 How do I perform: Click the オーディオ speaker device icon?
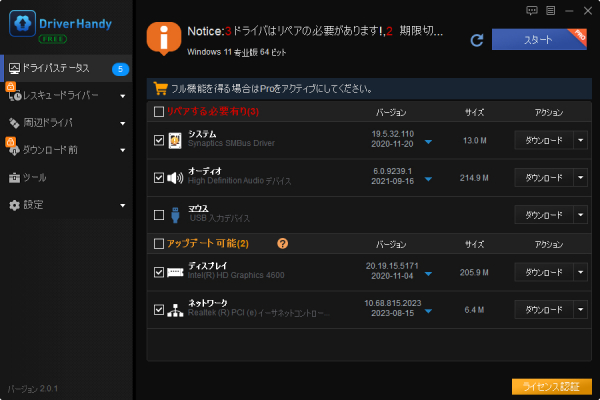pos(175,178)
